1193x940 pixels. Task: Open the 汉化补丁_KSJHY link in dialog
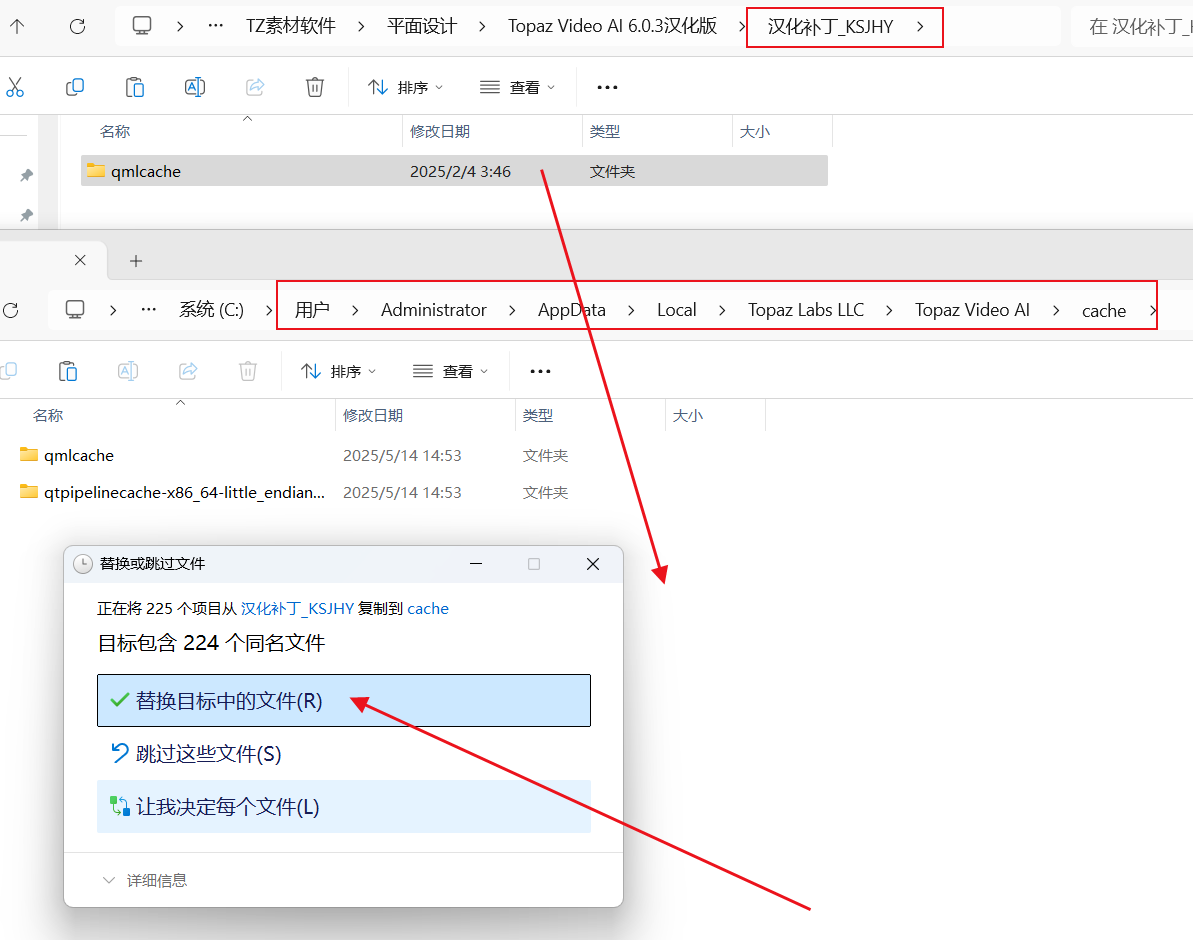[297, 609]
